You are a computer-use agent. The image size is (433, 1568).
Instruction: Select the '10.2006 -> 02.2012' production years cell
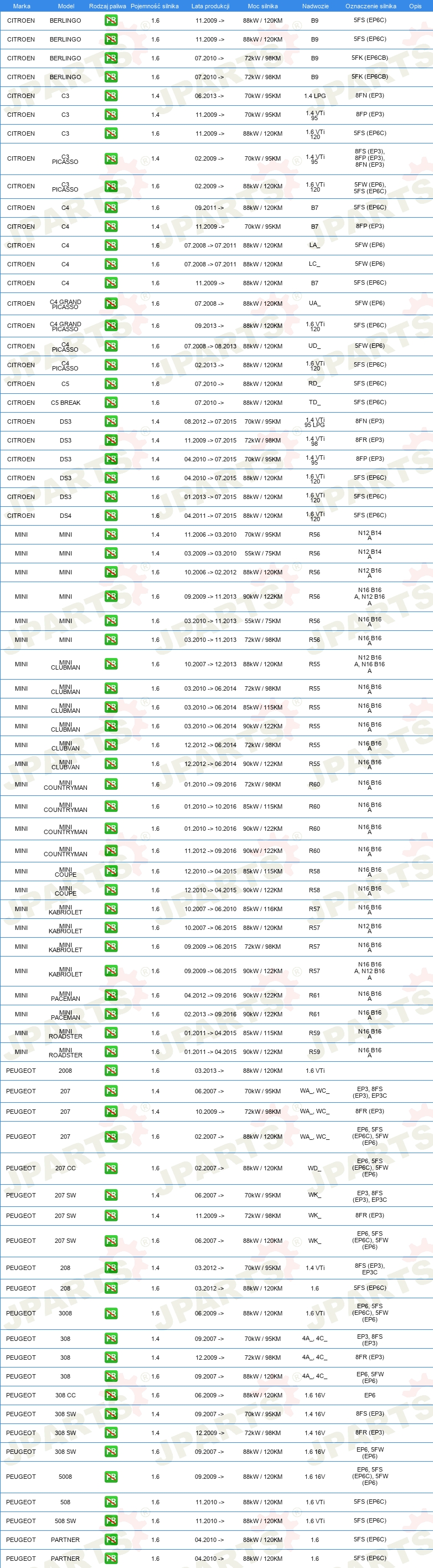pyautogui.click(x=210, y=572)
